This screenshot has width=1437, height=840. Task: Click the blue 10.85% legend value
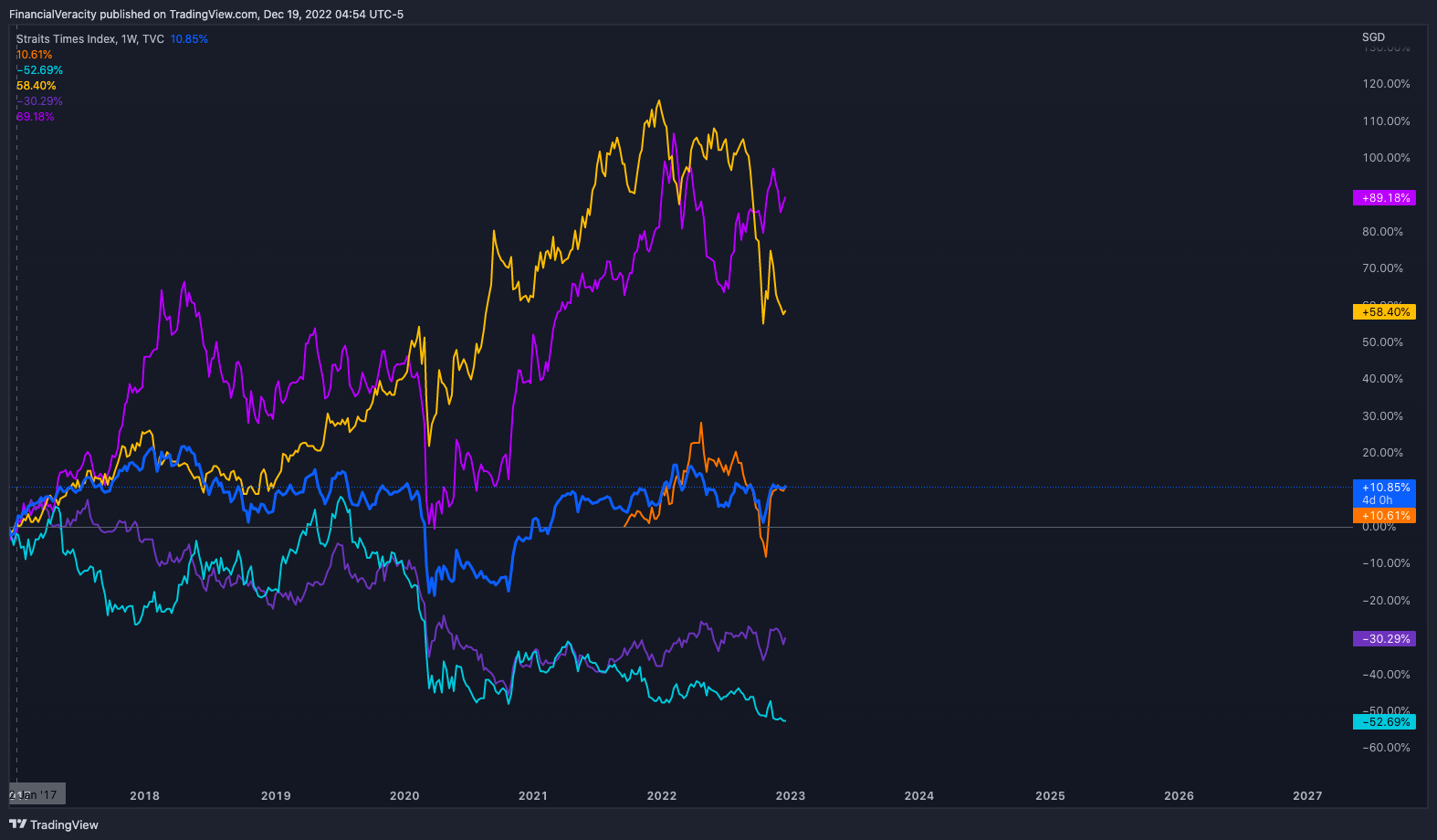pos(189,39)
